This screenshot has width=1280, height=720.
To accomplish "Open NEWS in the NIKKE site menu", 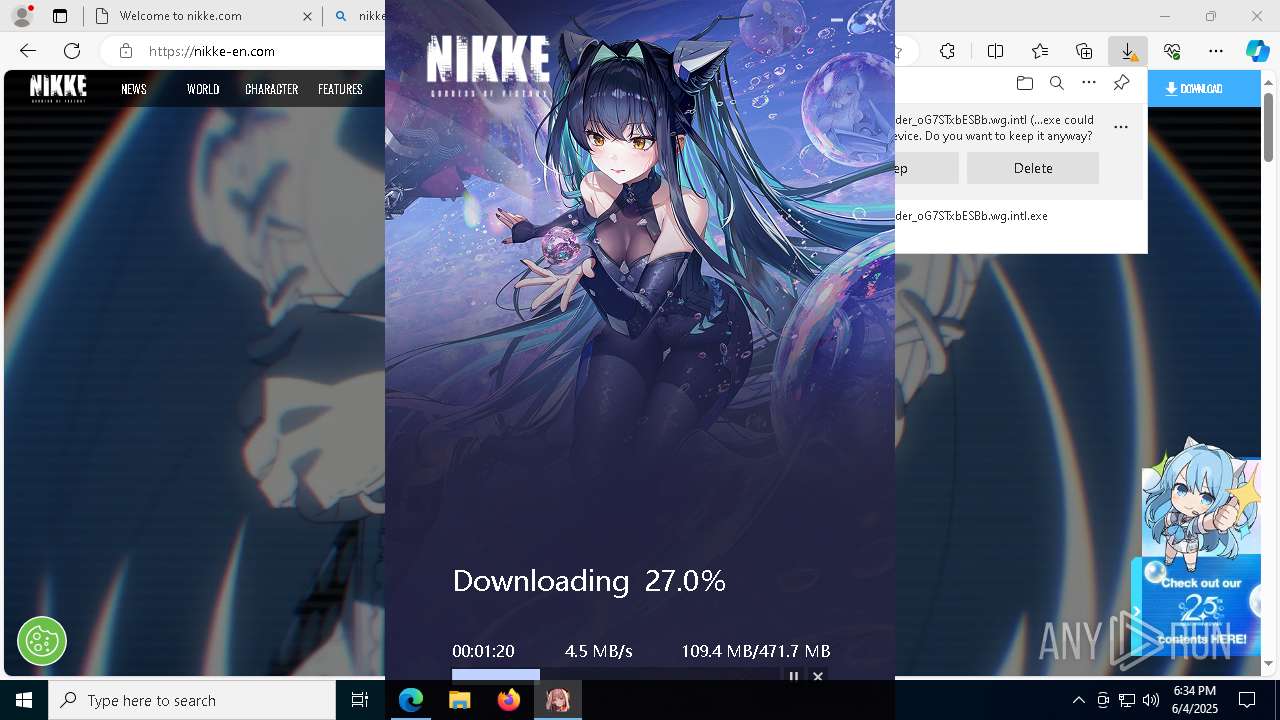I will click(x=134, y=89).
